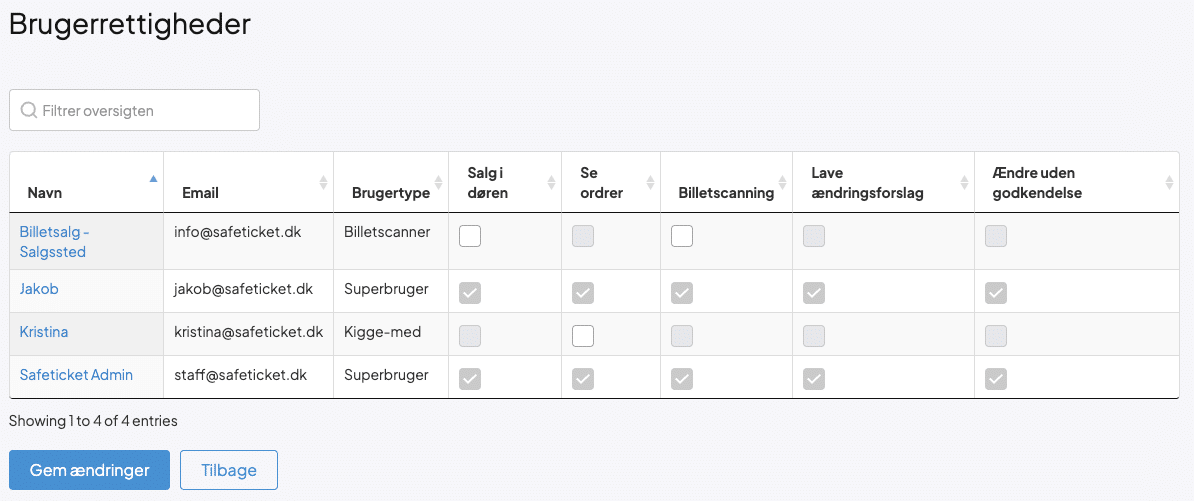Screen dimensions: 1194x501
Task: Open Jakob's user profile link
Action: (x=39, y=289)
